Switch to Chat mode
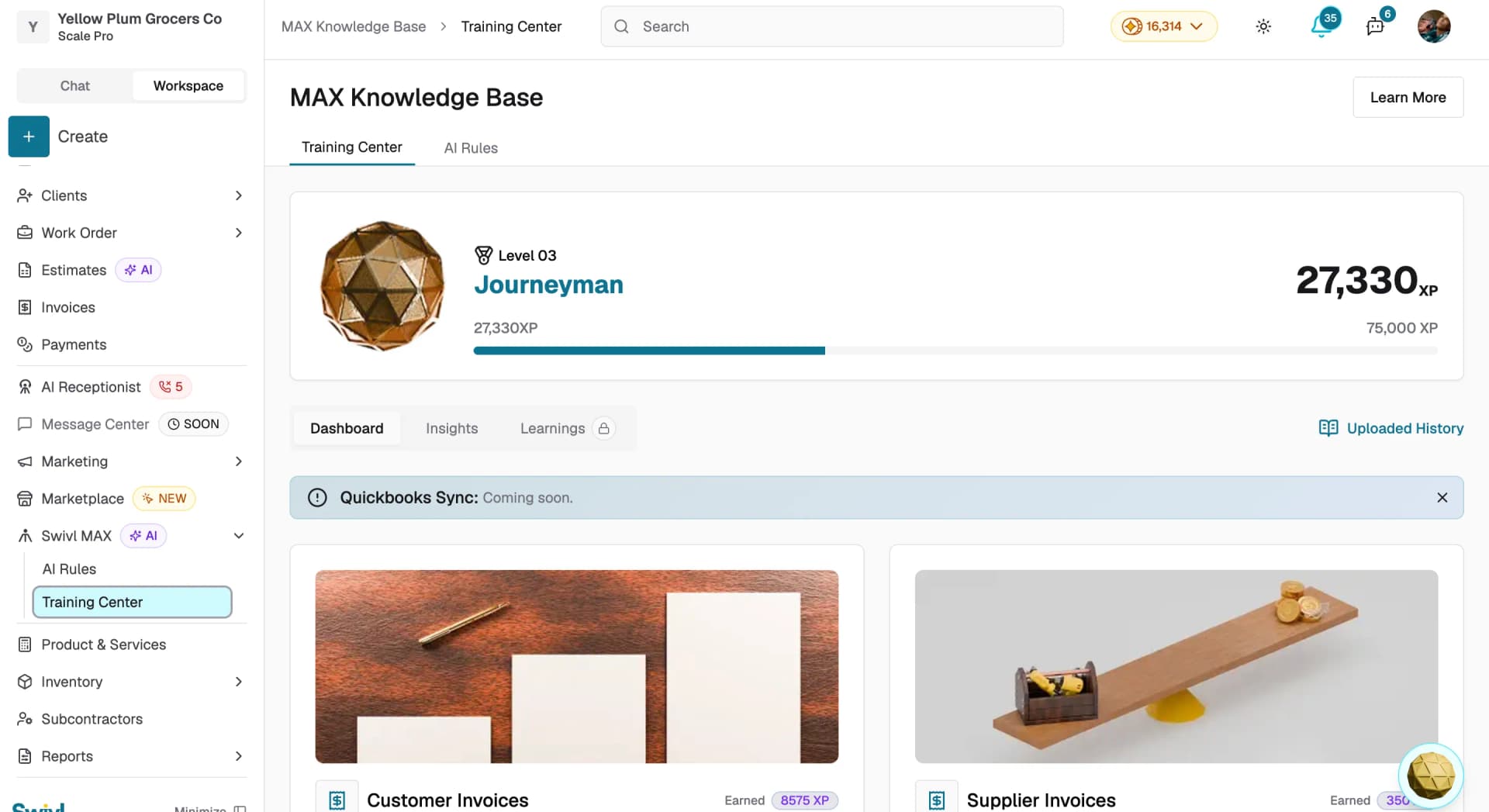Screen dimensions: 1489x812 pos(75,86)
